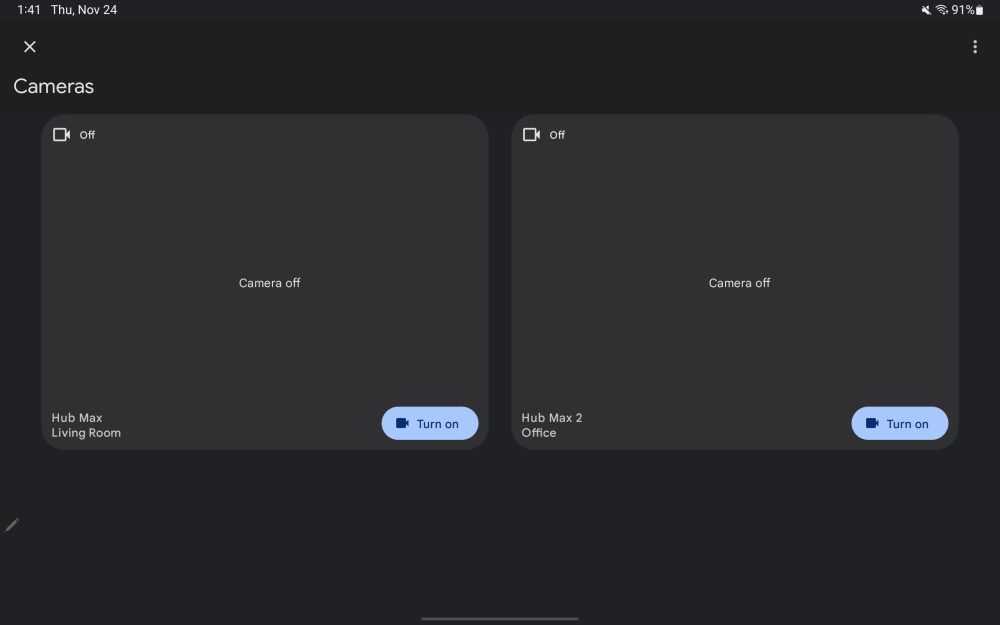Tap the Off status label on Hub Max 2

click(x=557, y=135)
